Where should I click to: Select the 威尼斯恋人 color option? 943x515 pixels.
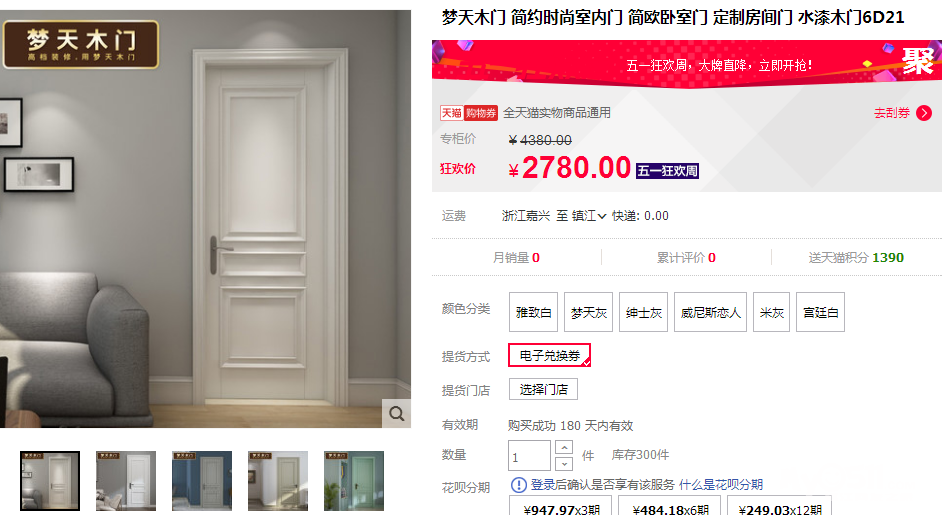(710, 312)
